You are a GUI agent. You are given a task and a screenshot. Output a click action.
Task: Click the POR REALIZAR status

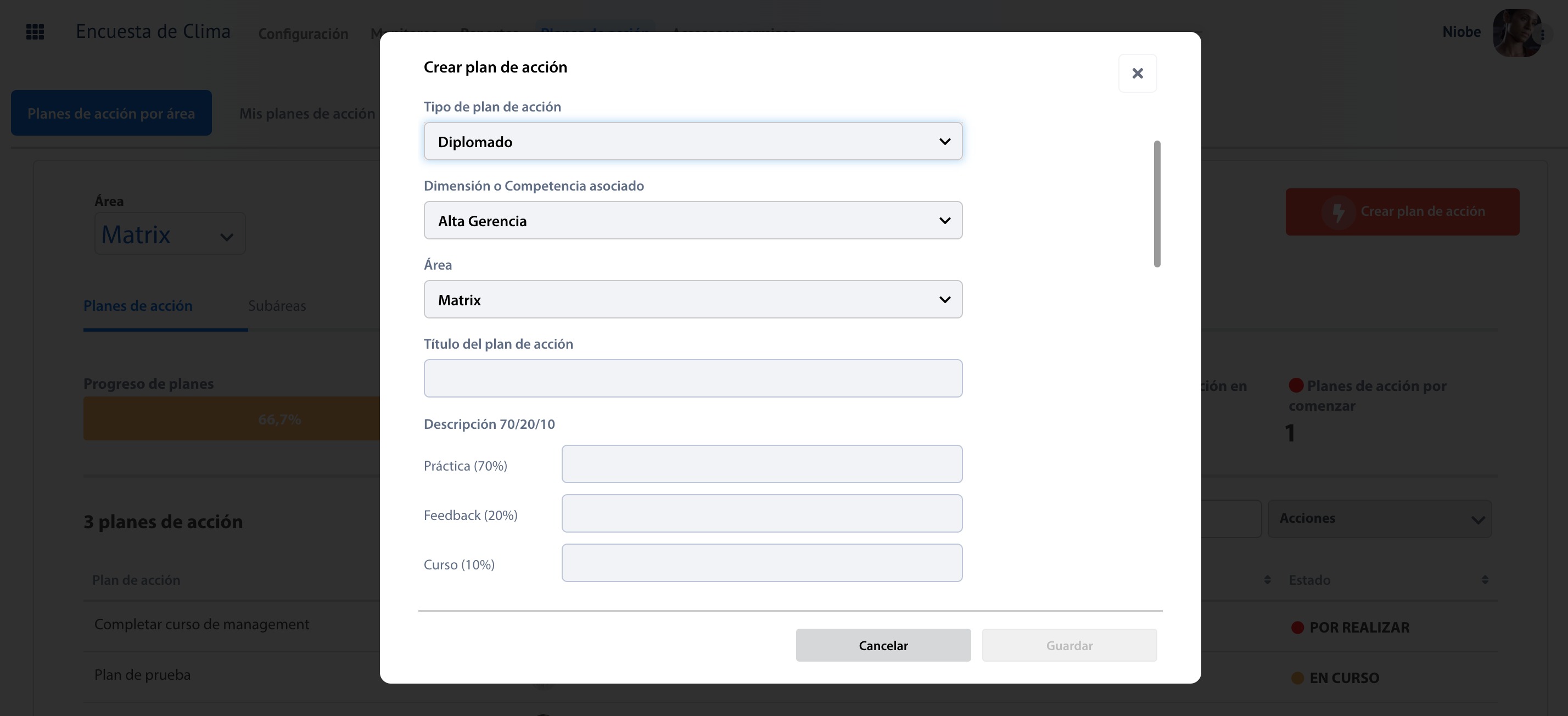click(x=1350, y=627)
